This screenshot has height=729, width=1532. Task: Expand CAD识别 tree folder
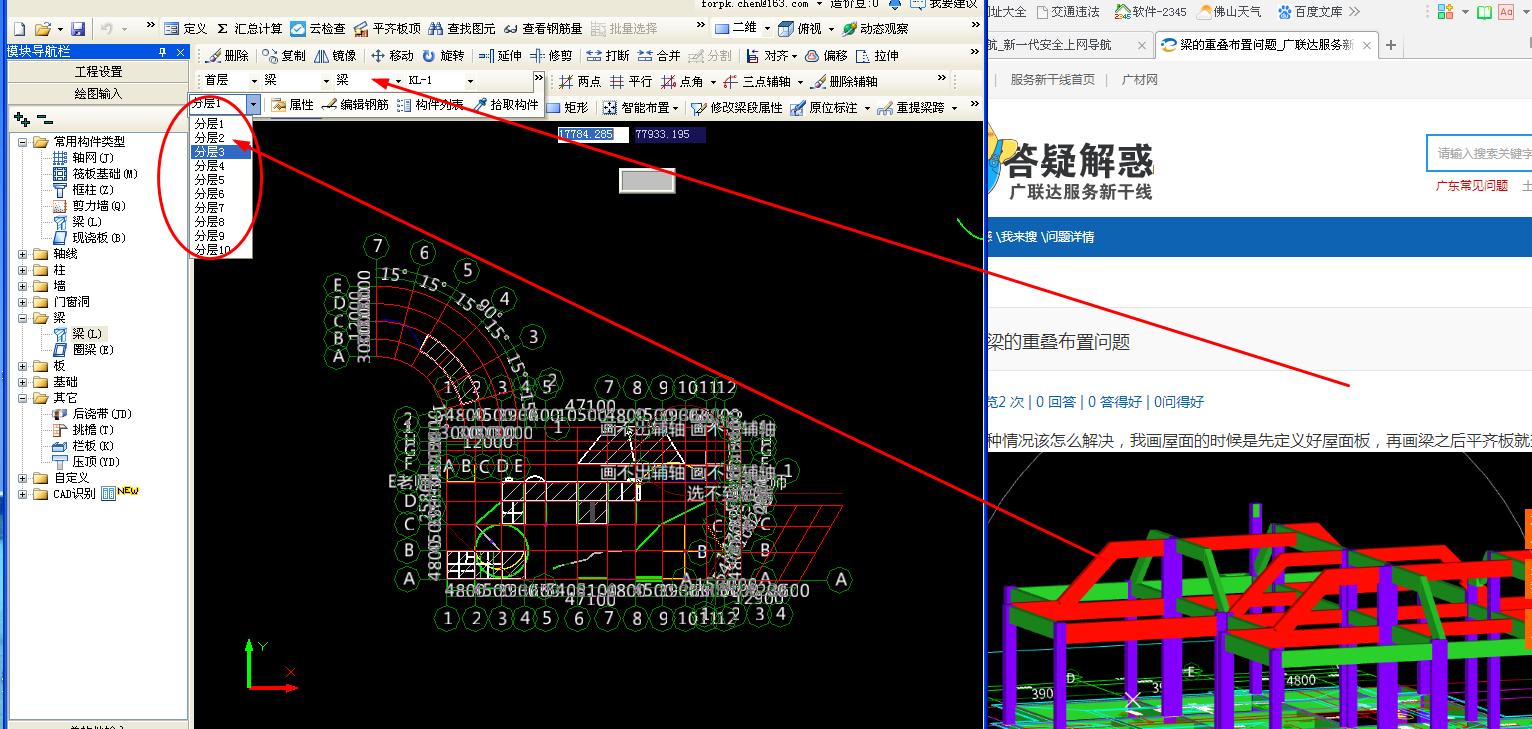point(23,494)
